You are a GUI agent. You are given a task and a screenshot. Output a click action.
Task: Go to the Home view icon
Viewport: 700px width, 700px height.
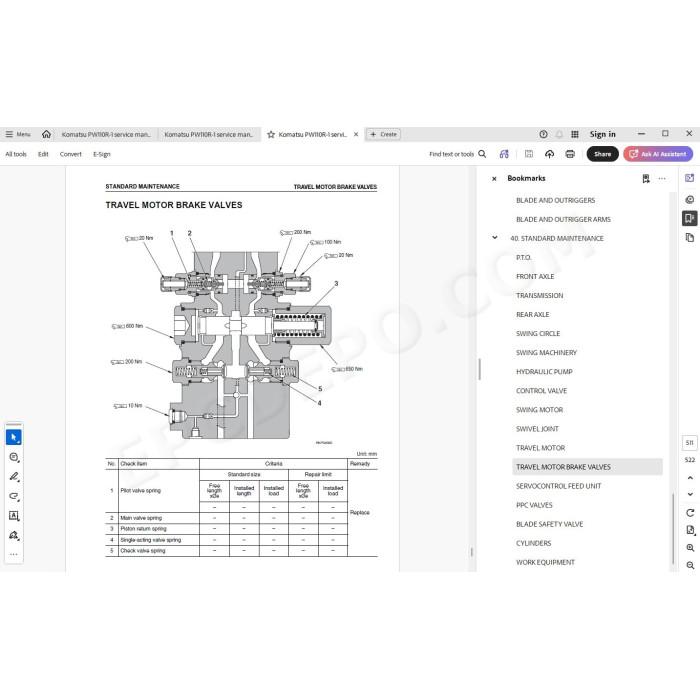coord(46,134)
